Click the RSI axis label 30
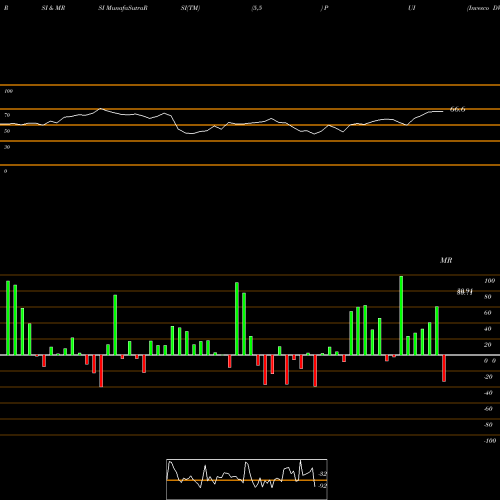The image size is (500, 500). tap(7, 147)
